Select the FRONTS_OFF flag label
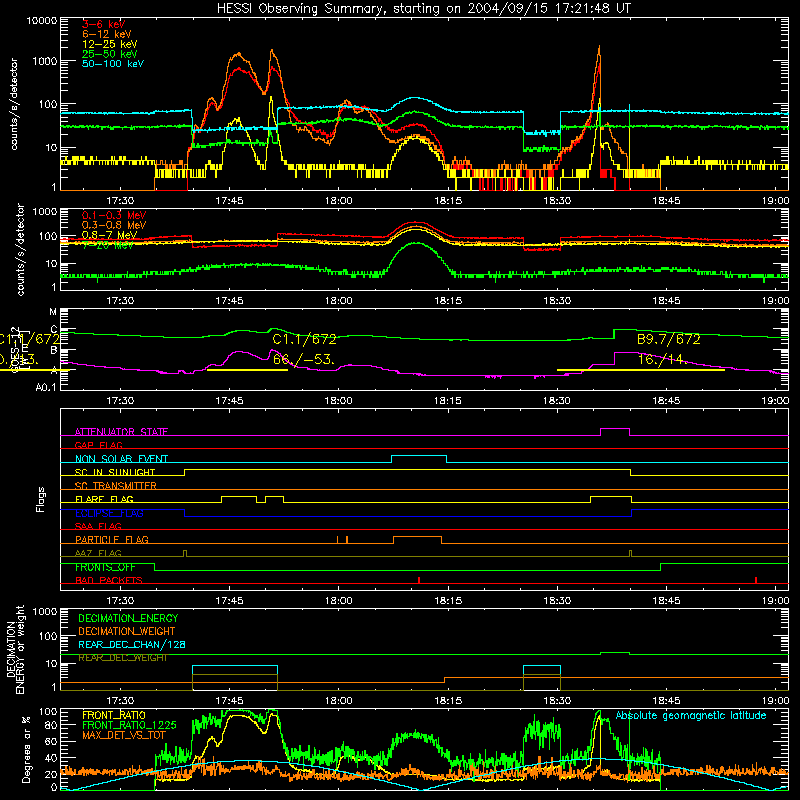 pos(105,567)
